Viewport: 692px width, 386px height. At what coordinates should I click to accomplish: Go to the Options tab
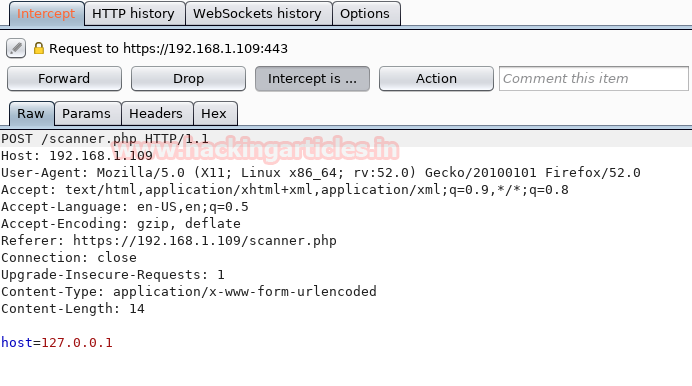pyautogui.click(x=365, y=14)
